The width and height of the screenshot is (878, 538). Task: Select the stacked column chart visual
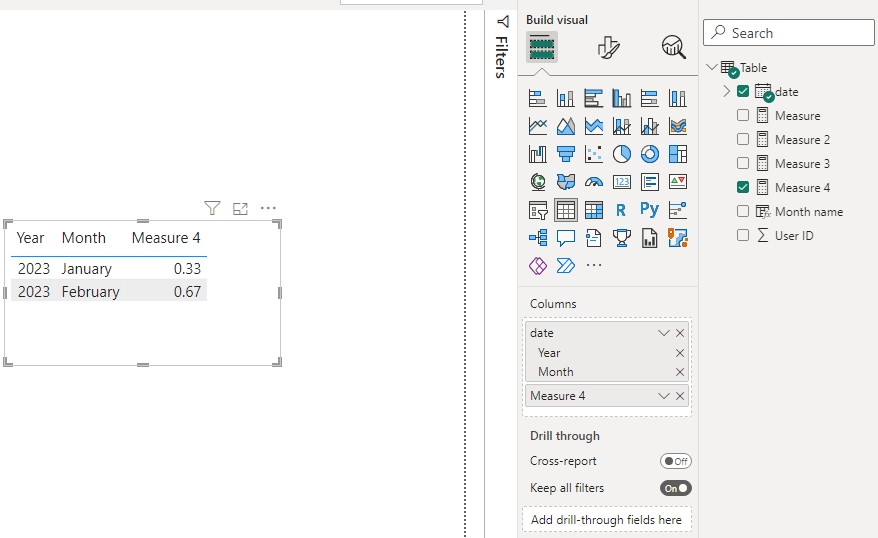tap(566, 99)
